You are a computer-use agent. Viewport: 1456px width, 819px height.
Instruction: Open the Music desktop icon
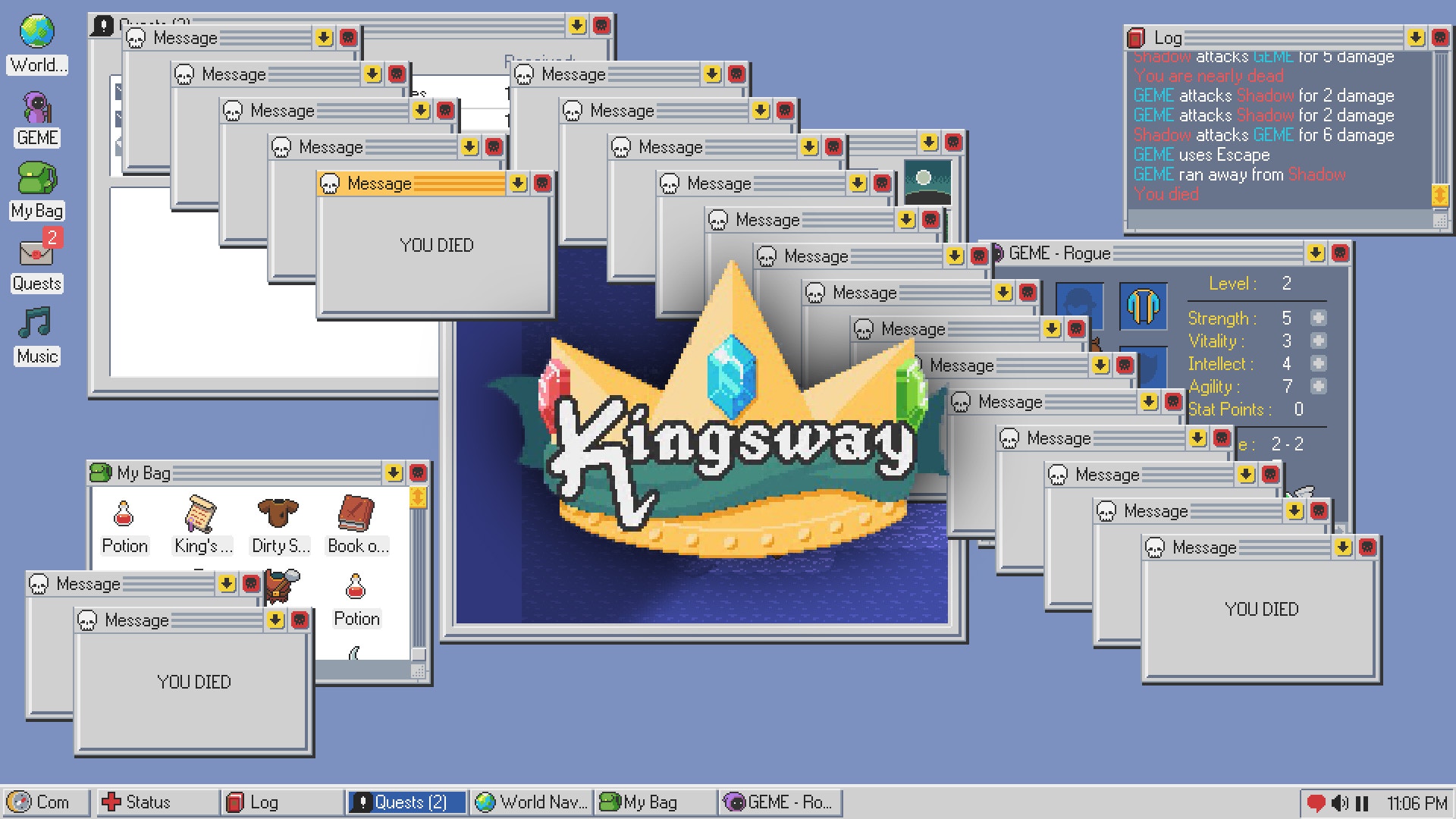pos(37,325)
